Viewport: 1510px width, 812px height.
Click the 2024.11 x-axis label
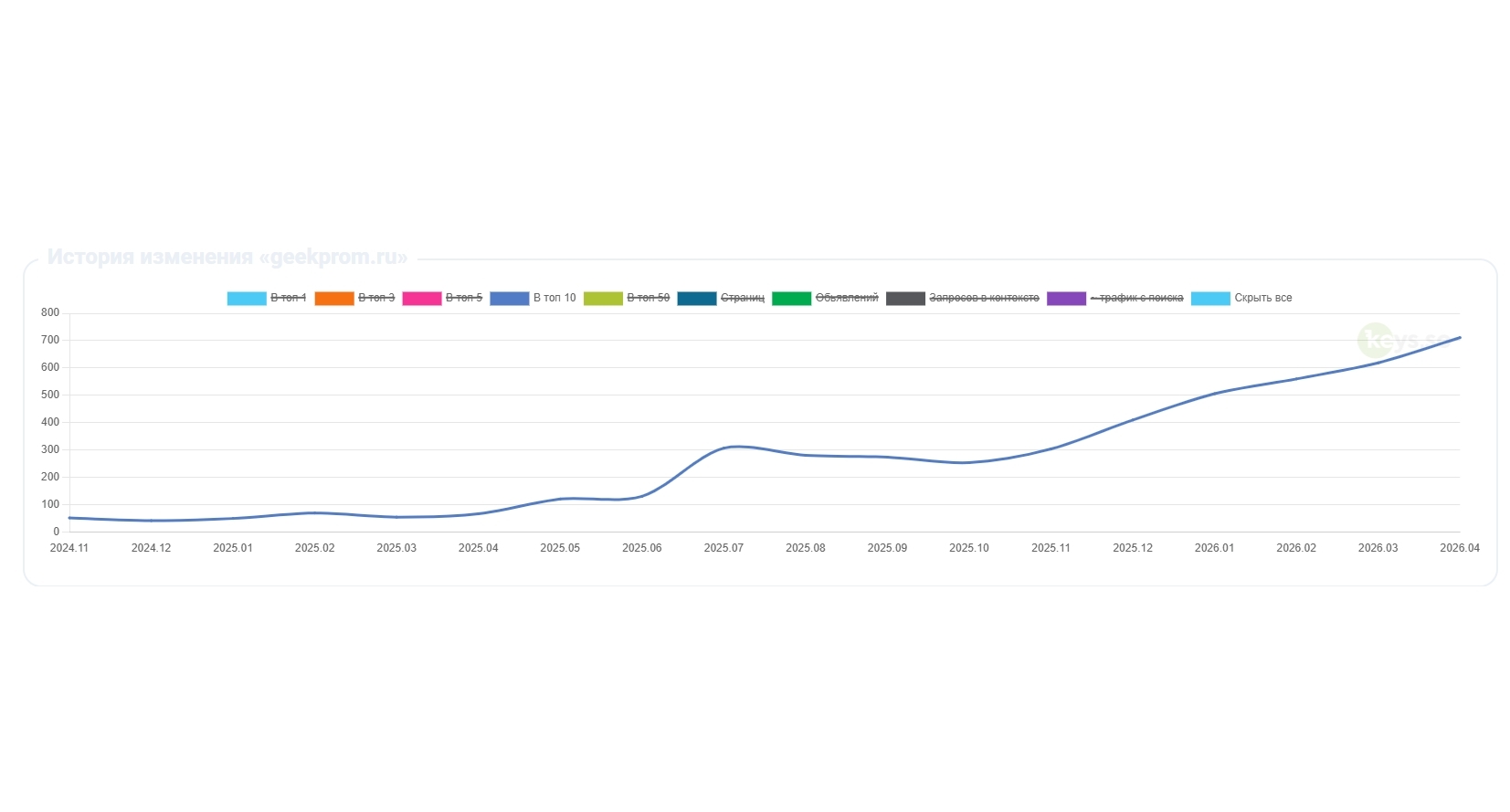pos(69,548)
